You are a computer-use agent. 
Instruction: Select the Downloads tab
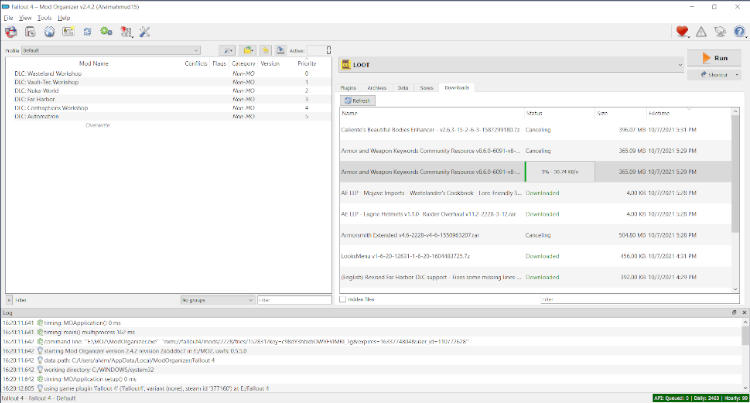tap(456, 87)
